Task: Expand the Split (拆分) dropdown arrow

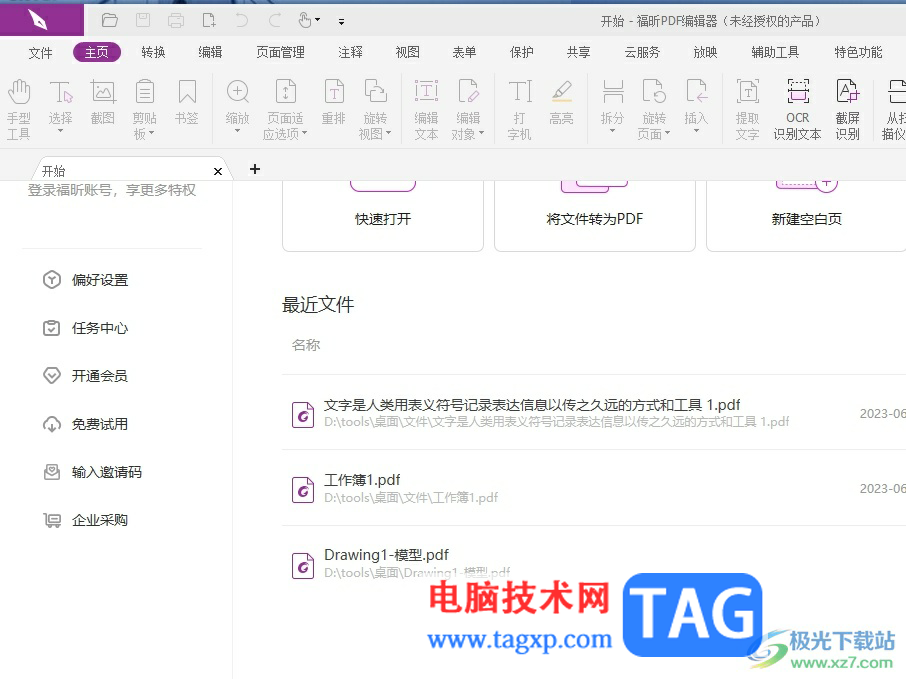Action: [612, 132]
